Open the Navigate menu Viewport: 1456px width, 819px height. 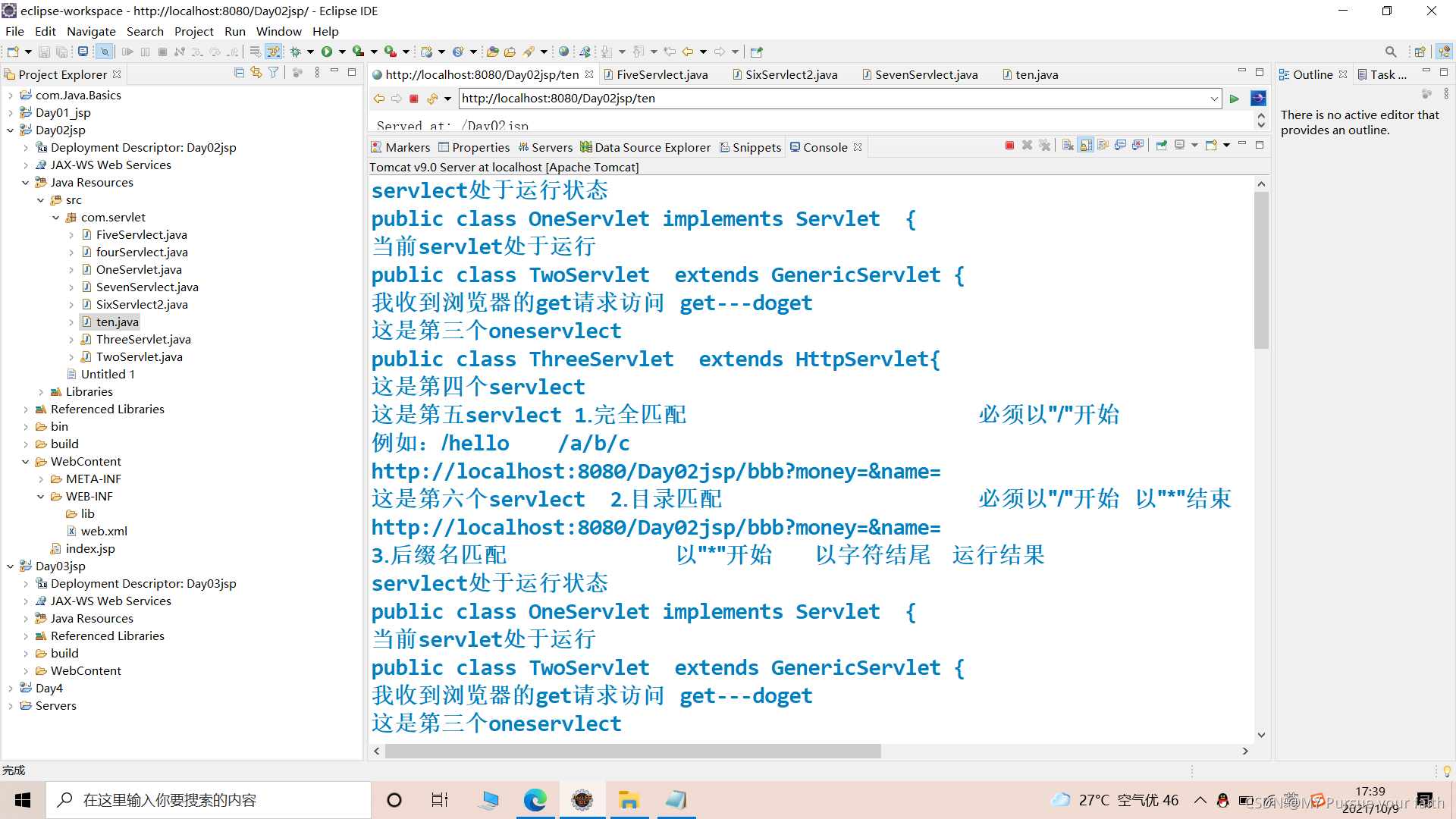[x=91, y=31]
